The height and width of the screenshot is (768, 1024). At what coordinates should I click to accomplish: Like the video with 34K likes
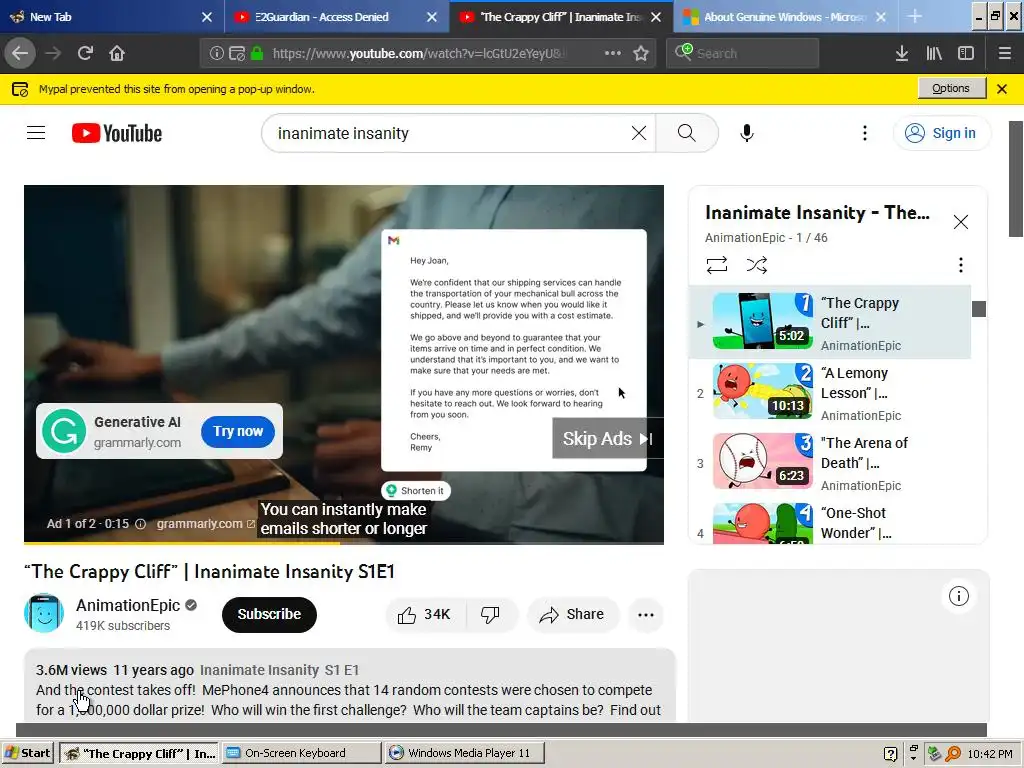(424, 615)
